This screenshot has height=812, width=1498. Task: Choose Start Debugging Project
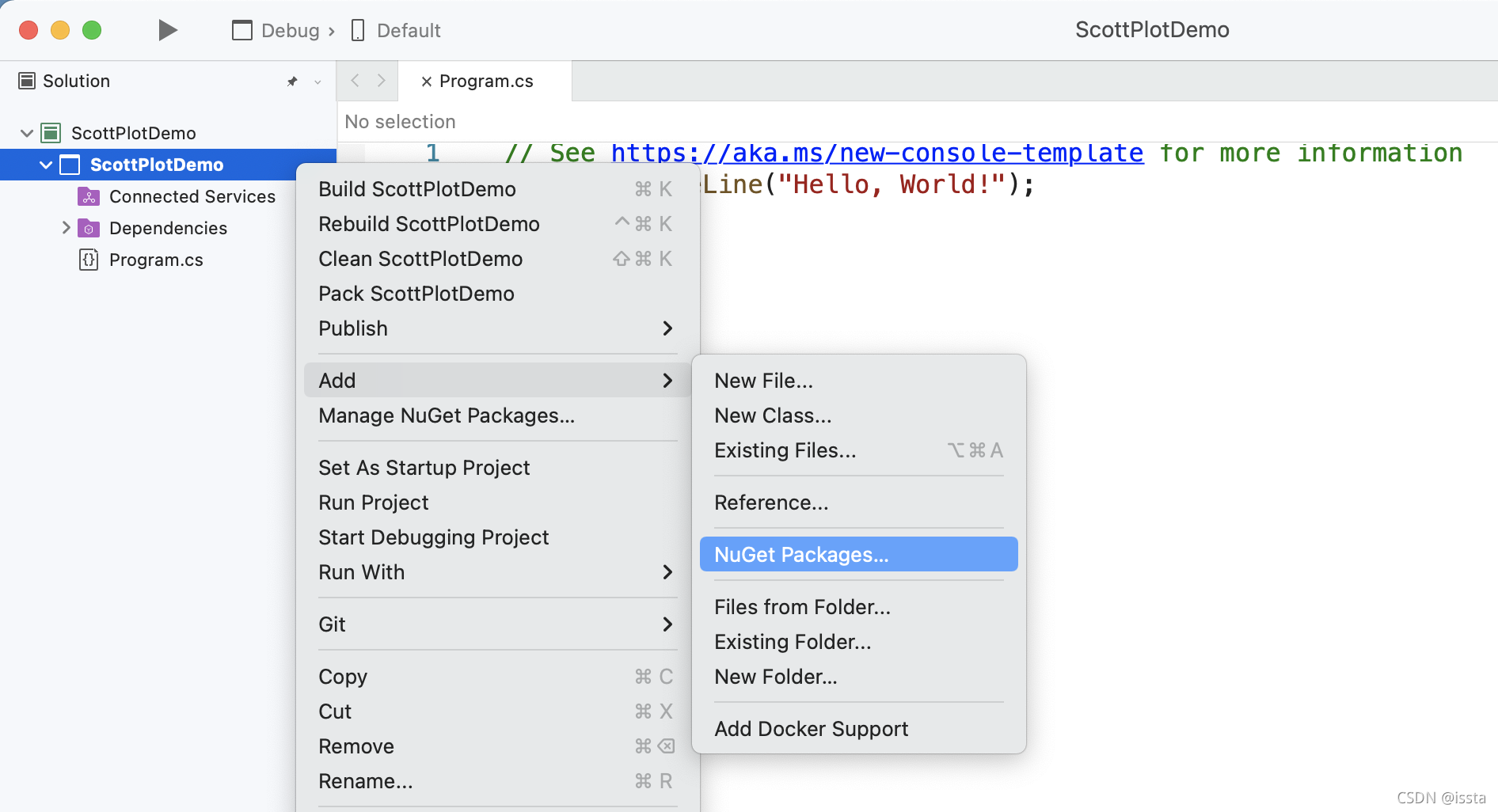tap(497, 537)
